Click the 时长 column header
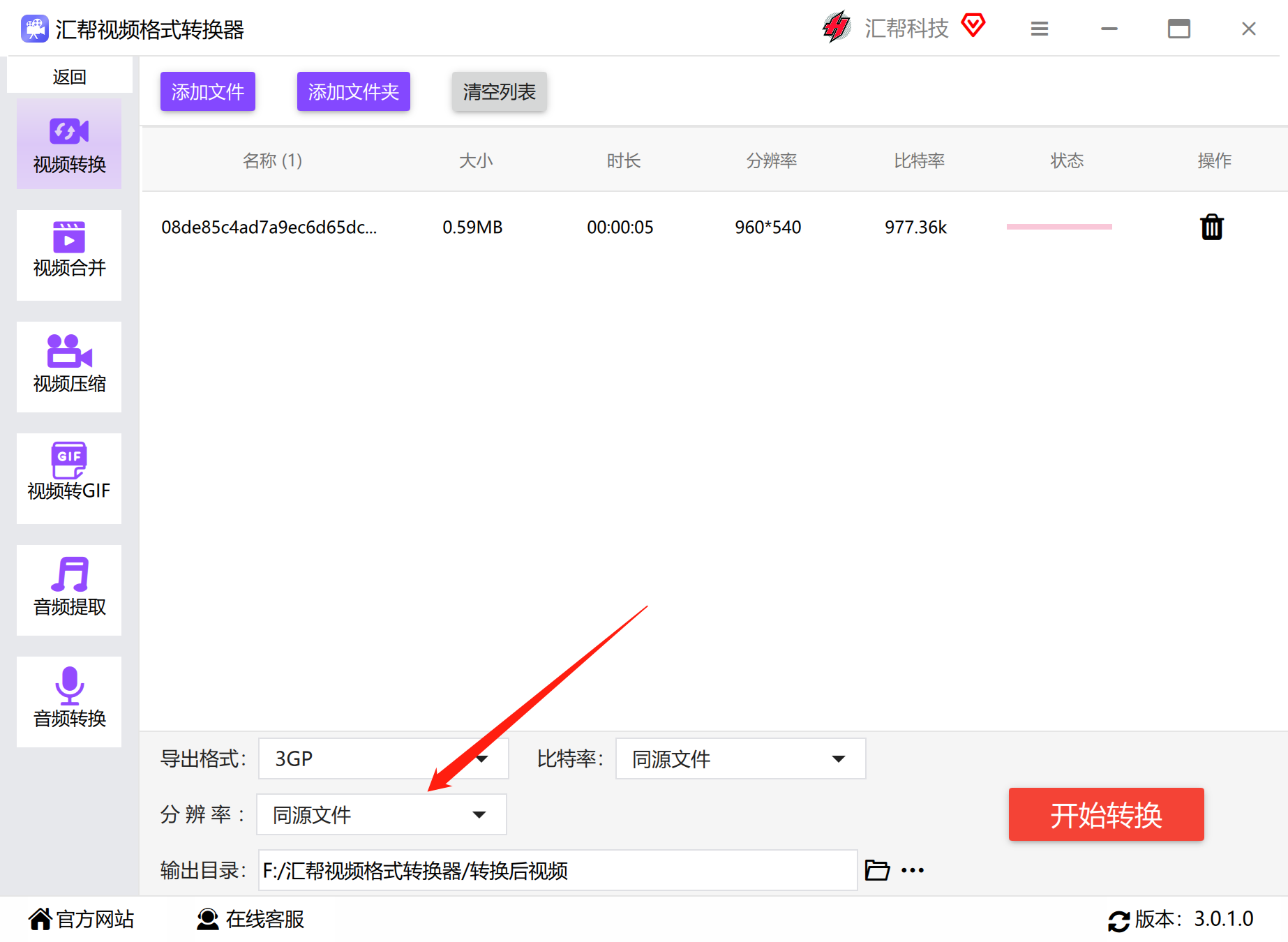This screenshot has height=942, width=1288. [x=623, y=160]
